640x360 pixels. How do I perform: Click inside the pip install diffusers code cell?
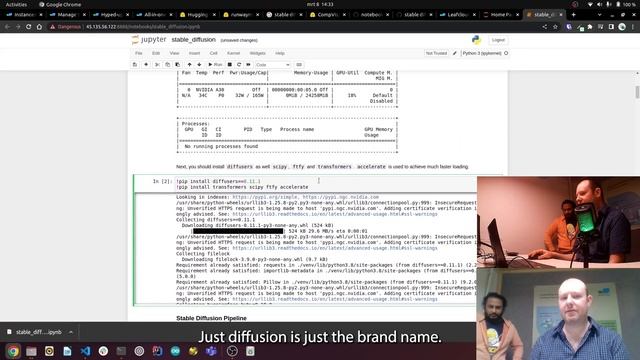pos(326,184)
